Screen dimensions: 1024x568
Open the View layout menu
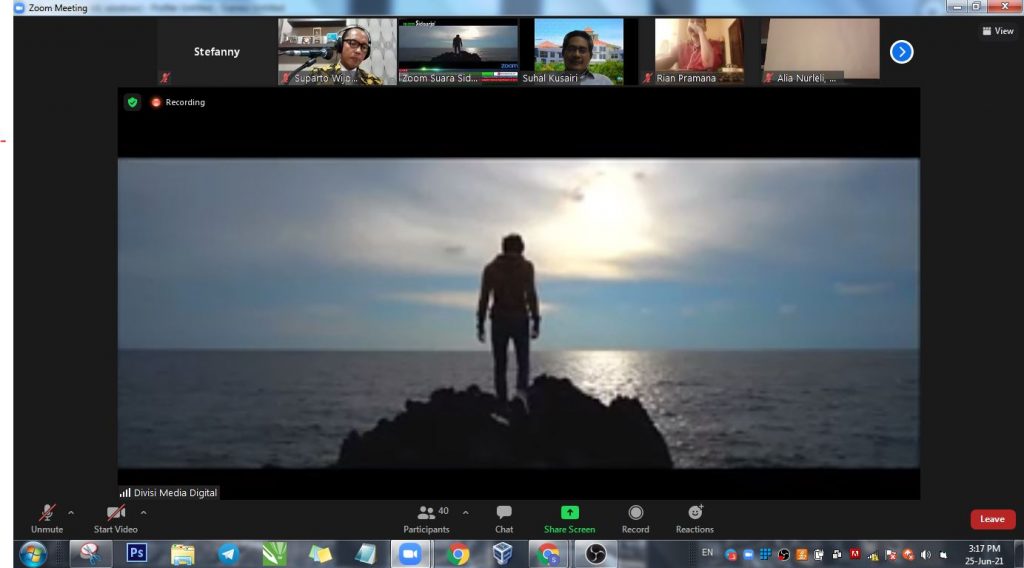(x=998, y=31)
